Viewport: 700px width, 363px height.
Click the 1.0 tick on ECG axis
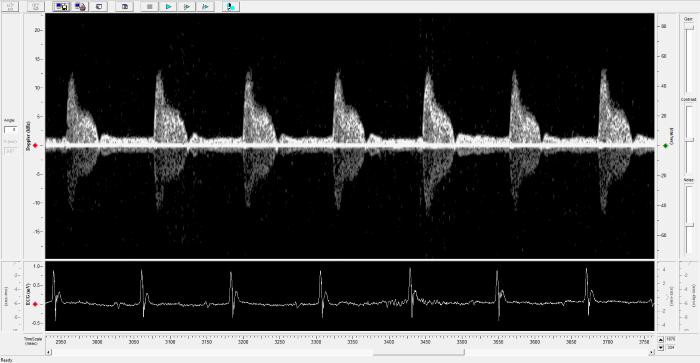37,266
